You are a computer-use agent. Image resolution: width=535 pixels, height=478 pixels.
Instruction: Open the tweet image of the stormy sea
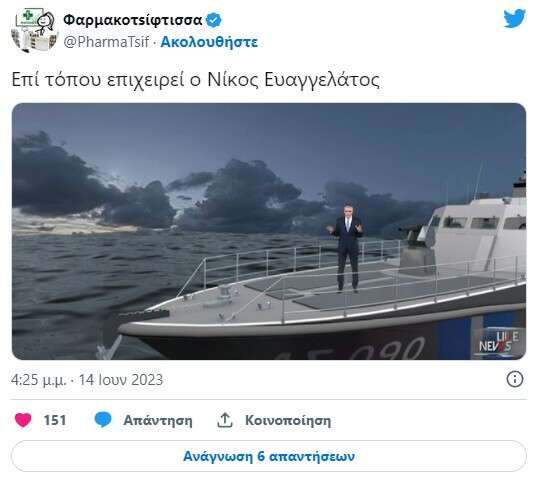[x=269, y=231]
